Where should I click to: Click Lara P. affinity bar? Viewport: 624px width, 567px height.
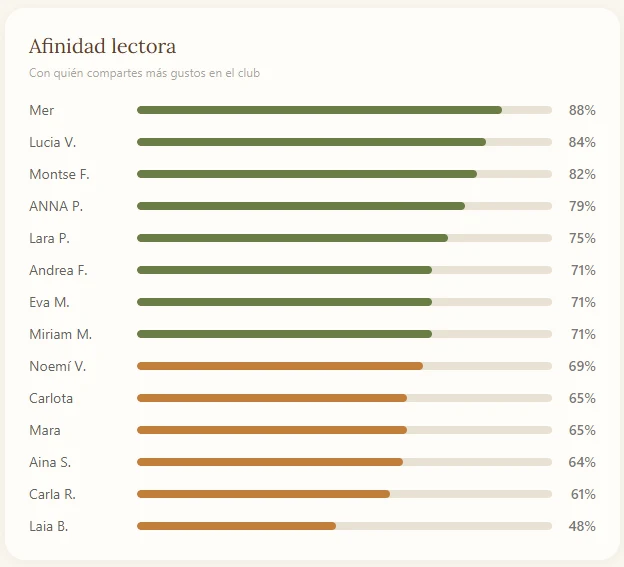click(x=344, y=238)
